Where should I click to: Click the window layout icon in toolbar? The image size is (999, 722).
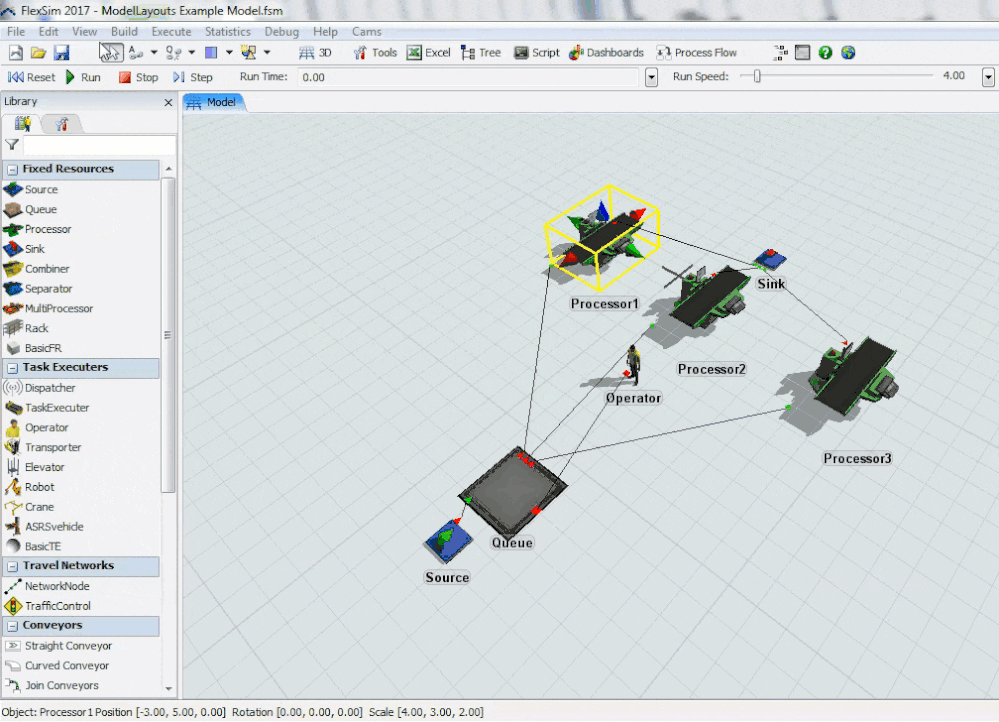[x=803, y=53]
